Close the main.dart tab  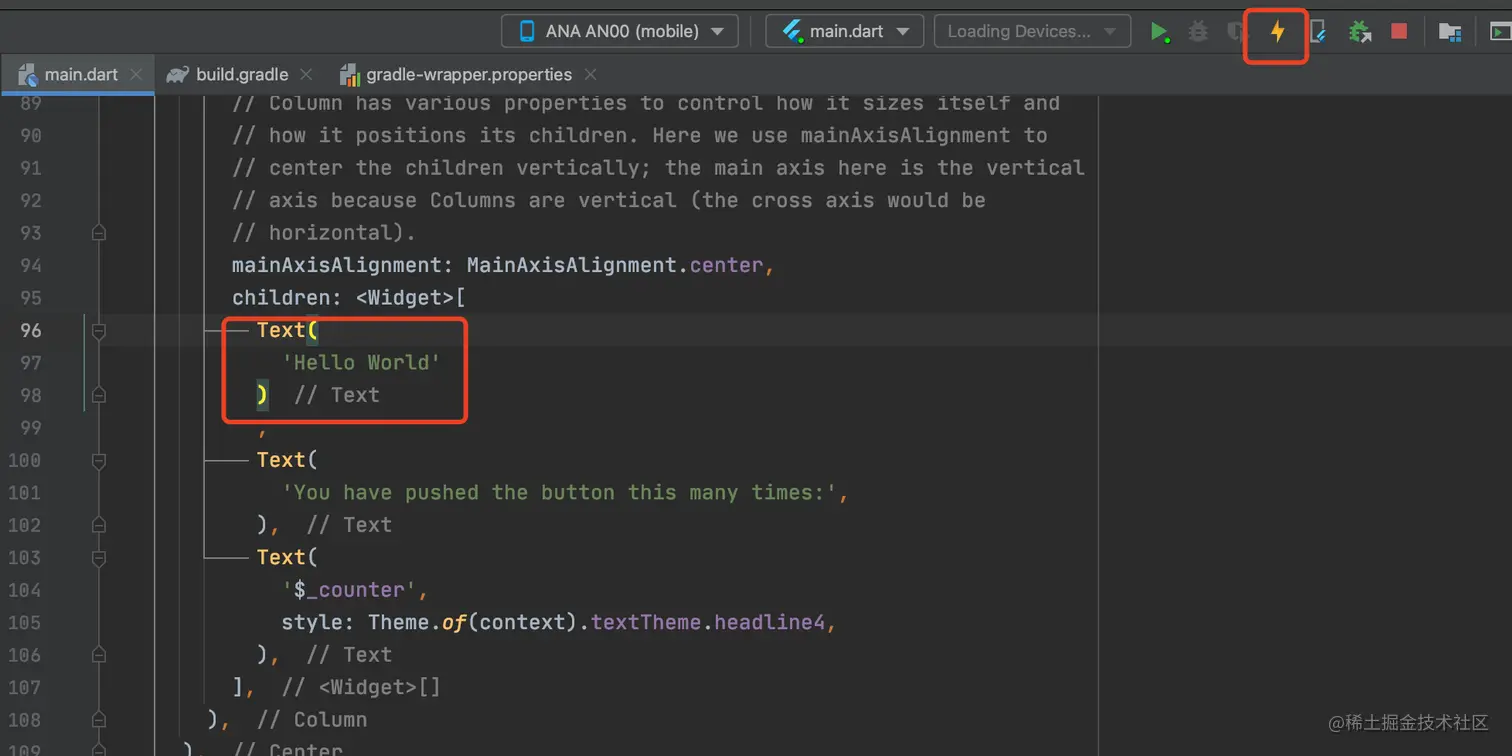click(136, 75)
